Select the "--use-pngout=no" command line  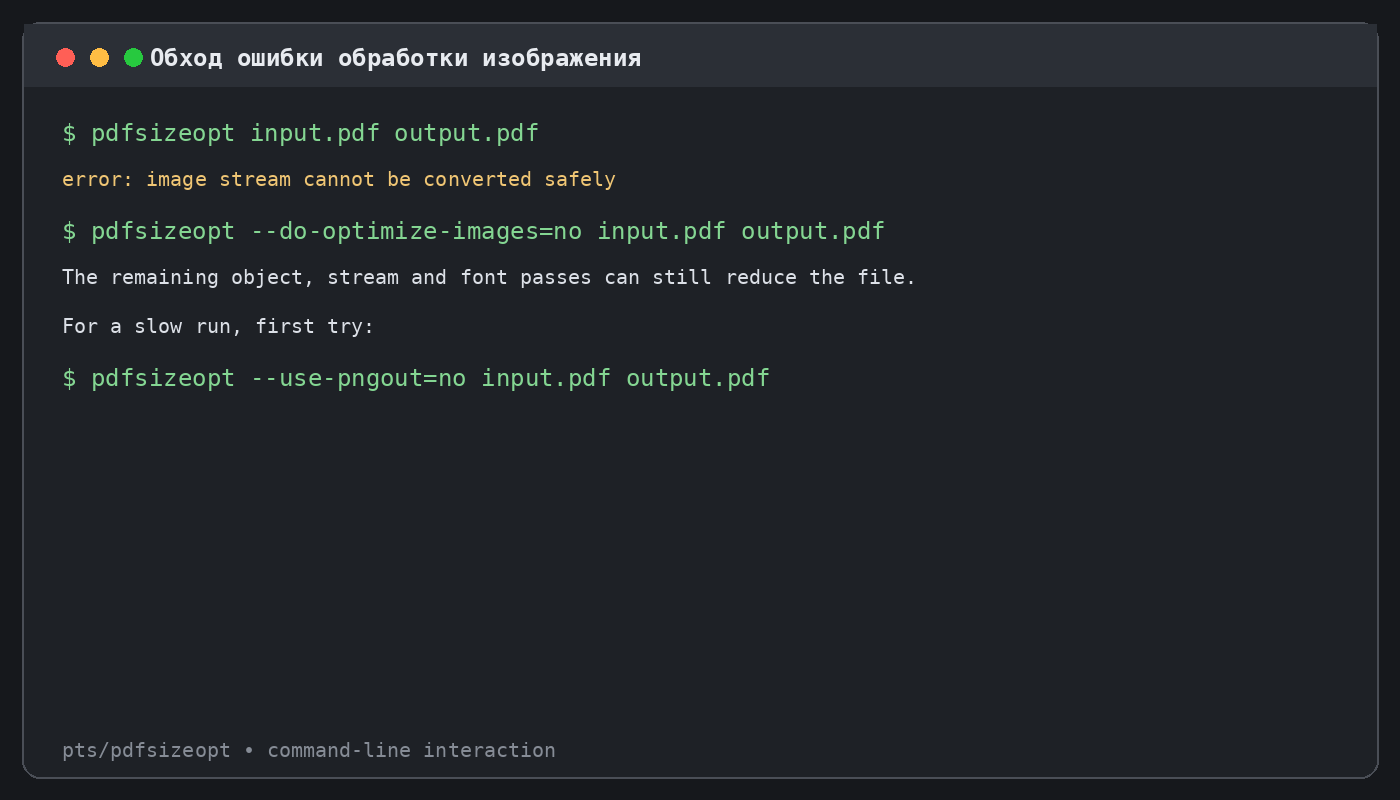click(x=416, y=378)
